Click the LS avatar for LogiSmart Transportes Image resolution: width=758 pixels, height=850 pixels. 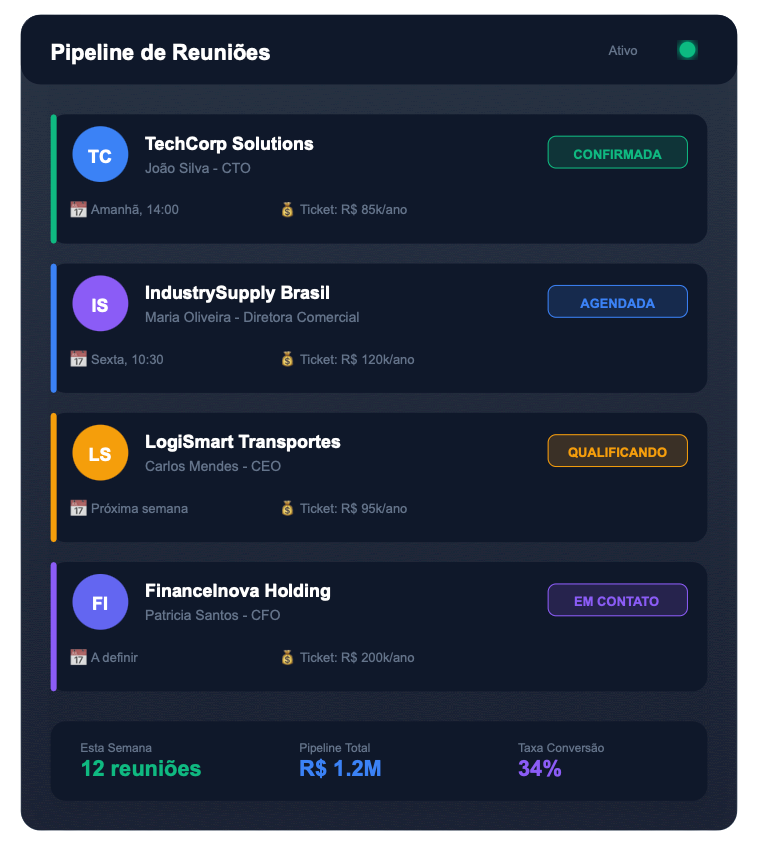click(x=100, y=453)
